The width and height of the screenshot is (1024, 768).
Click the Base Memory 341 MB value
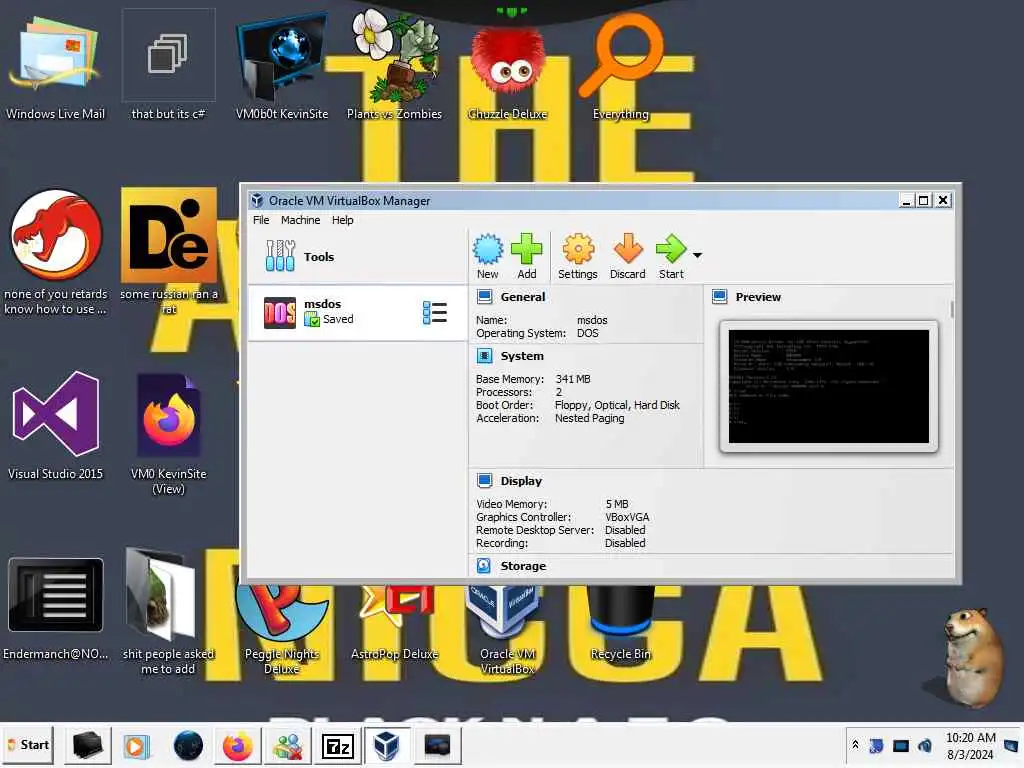[x=573, y=379]
